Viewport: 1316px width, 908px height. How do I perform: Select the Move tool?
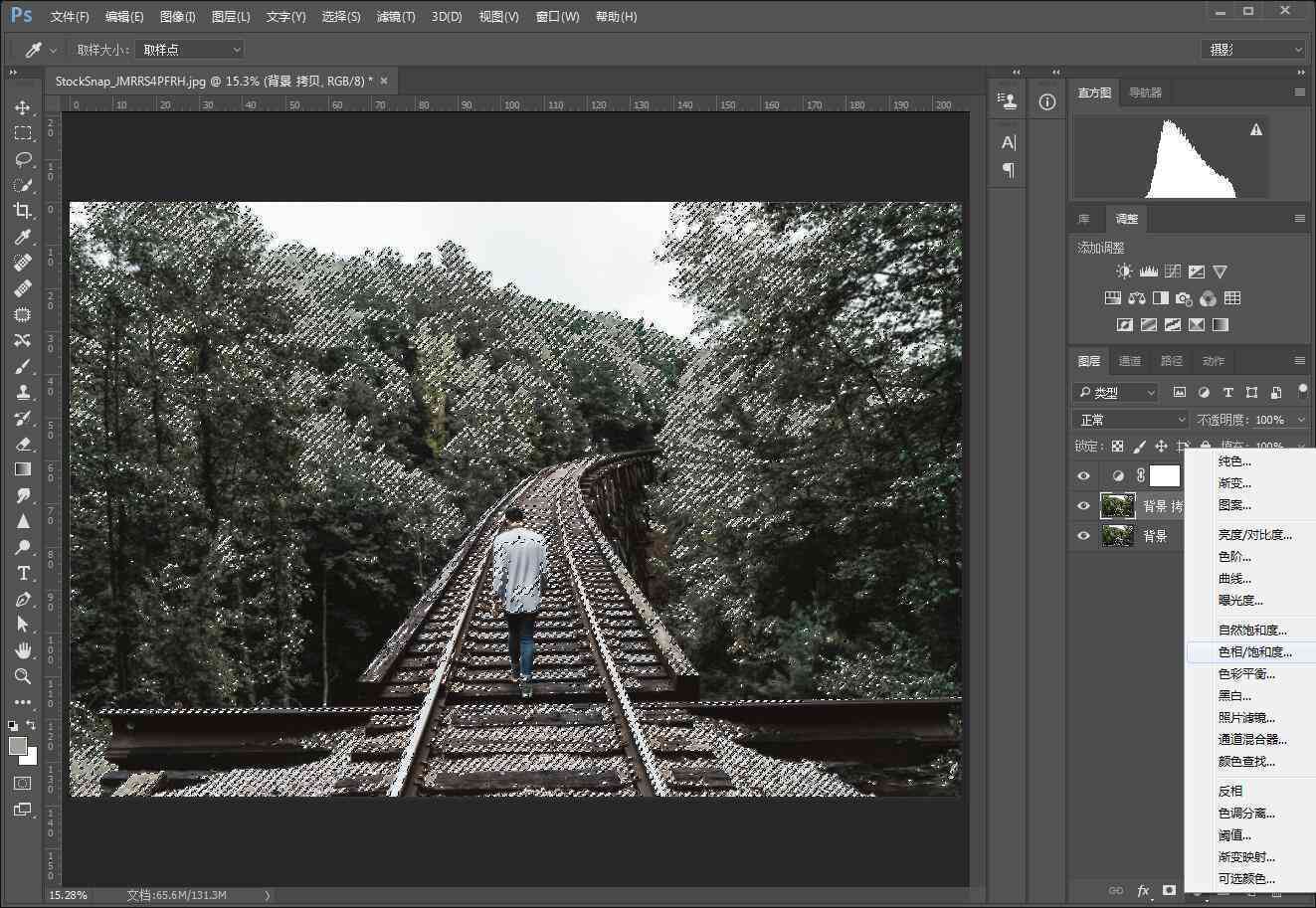[23, 107]
